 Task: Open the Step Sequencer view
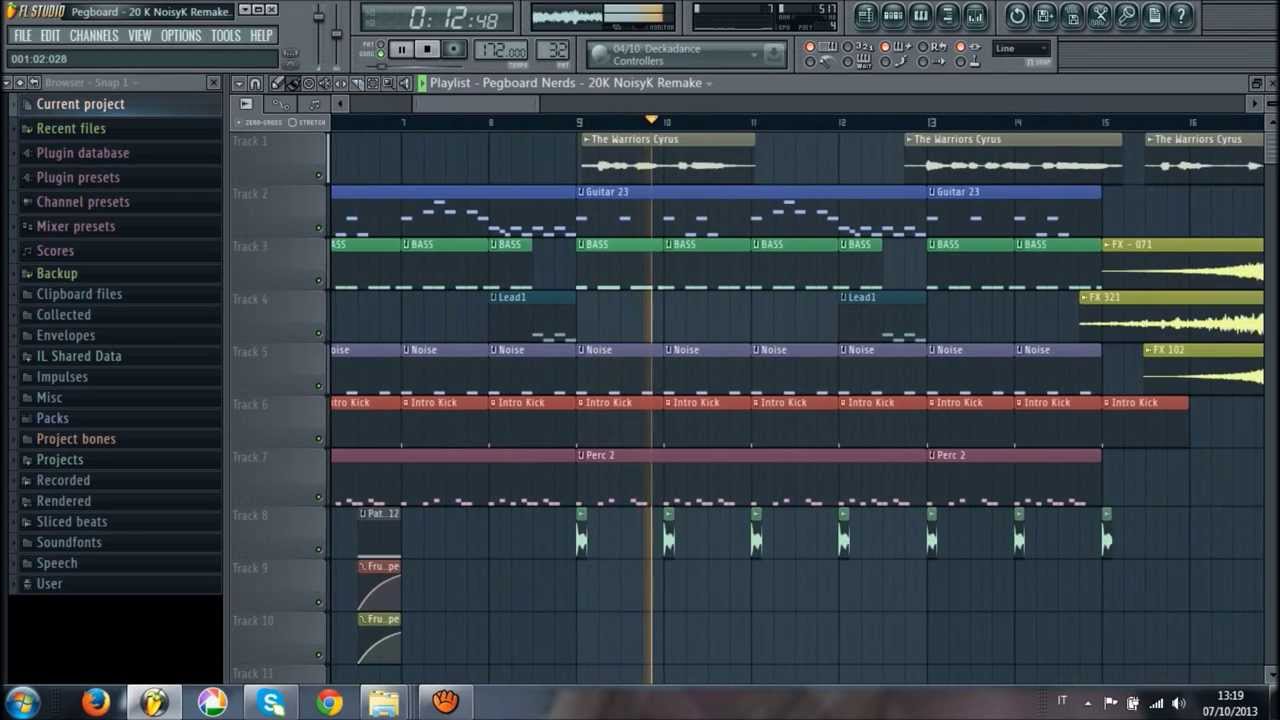pos(893,16)
